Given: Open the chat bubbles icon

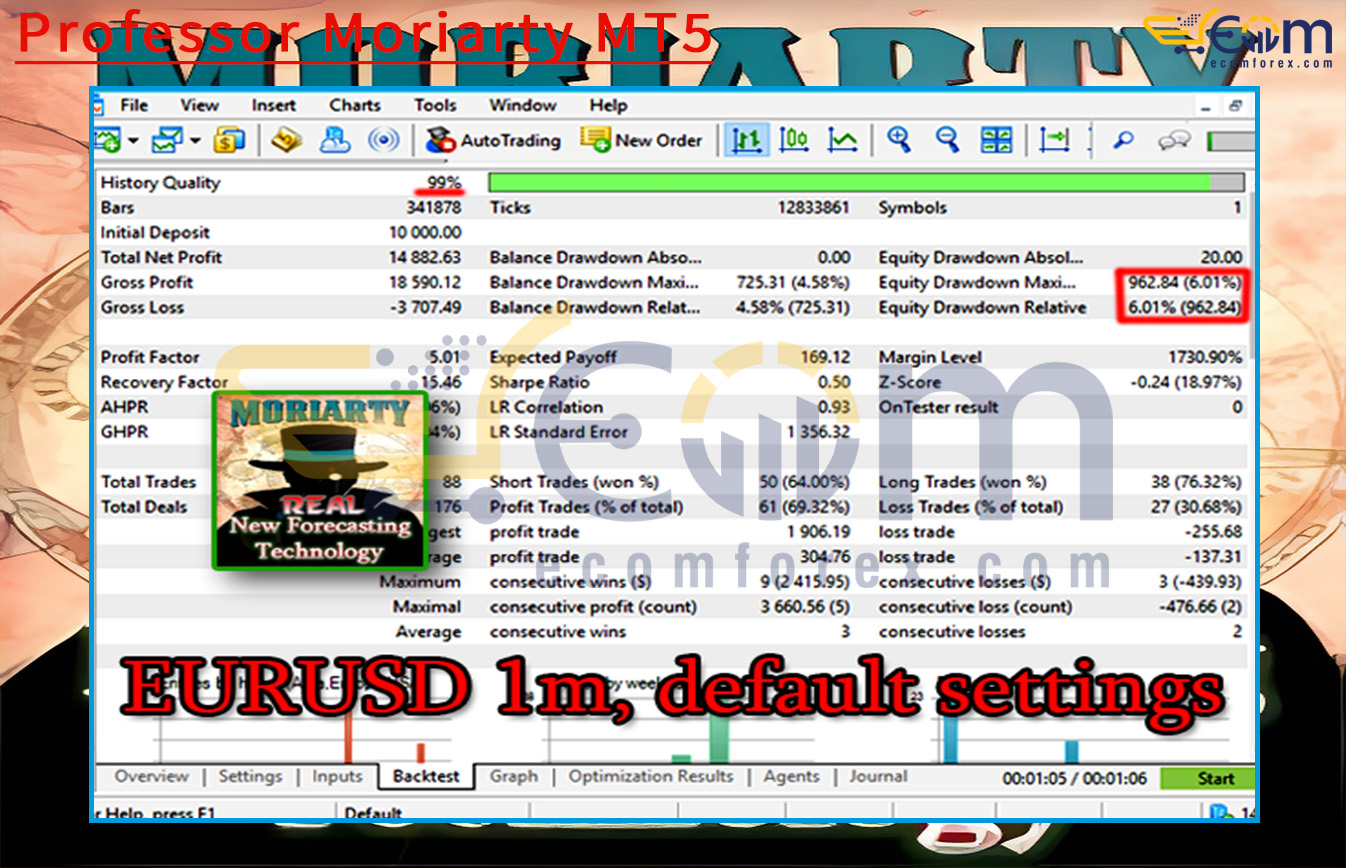Looking at the screenshot, I should [1174, 141].
